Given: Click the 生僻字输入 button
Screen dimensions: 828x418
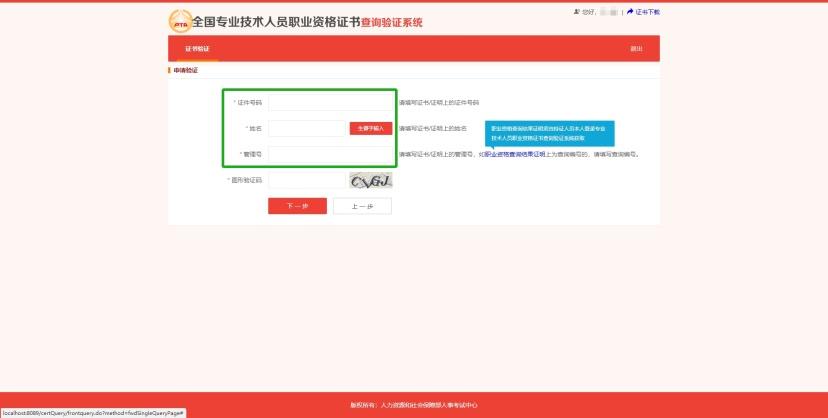Looking at the screenshot, I should point(370,128).
